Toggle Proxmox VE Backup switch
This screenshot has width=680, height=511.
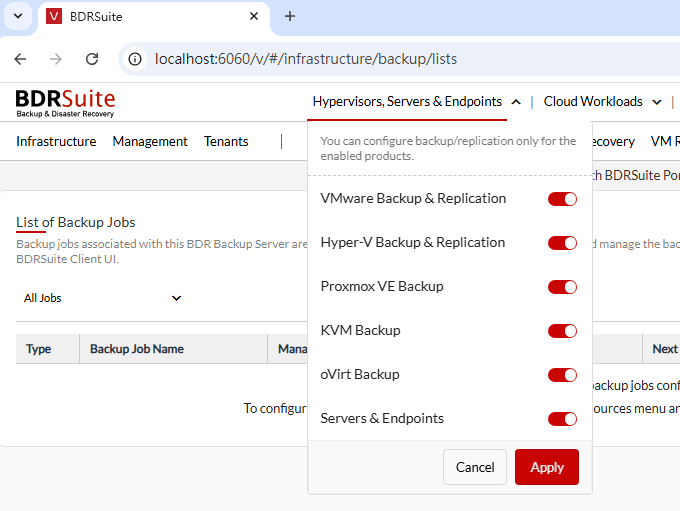(562, 287)
